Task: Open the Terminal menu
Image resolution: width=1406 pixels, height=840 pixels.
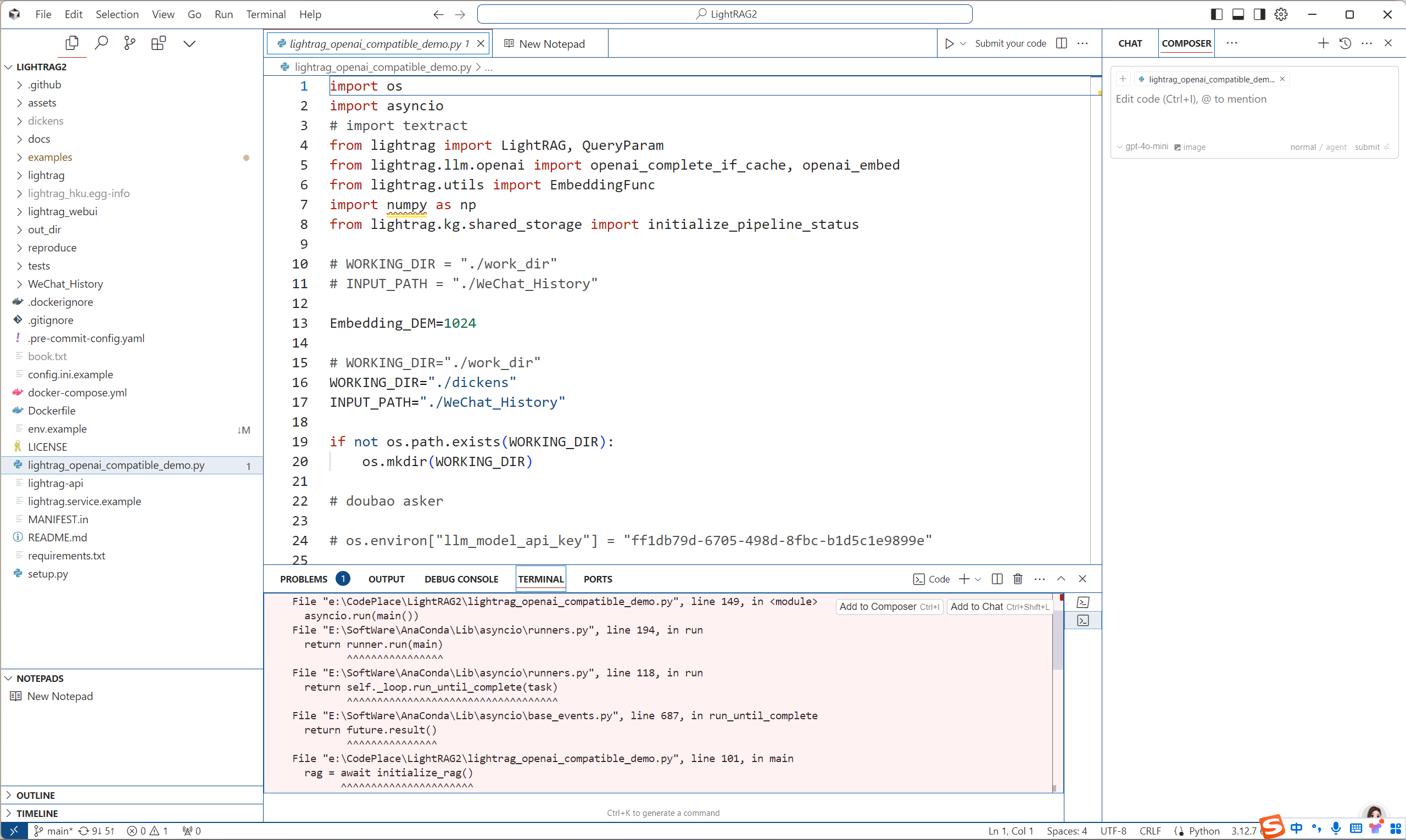Action: (x=266, y=14)
